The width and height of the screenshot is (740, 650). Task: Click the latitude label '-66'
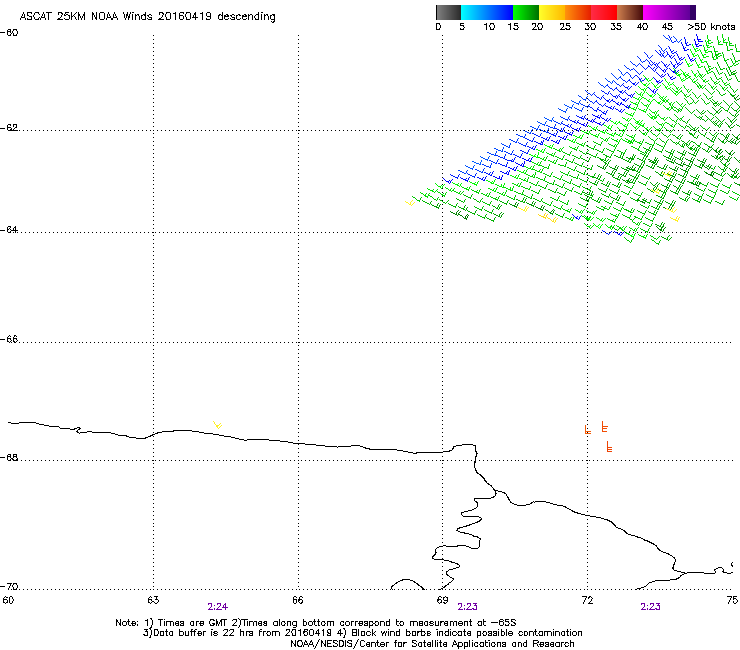(x=9, y=340)
